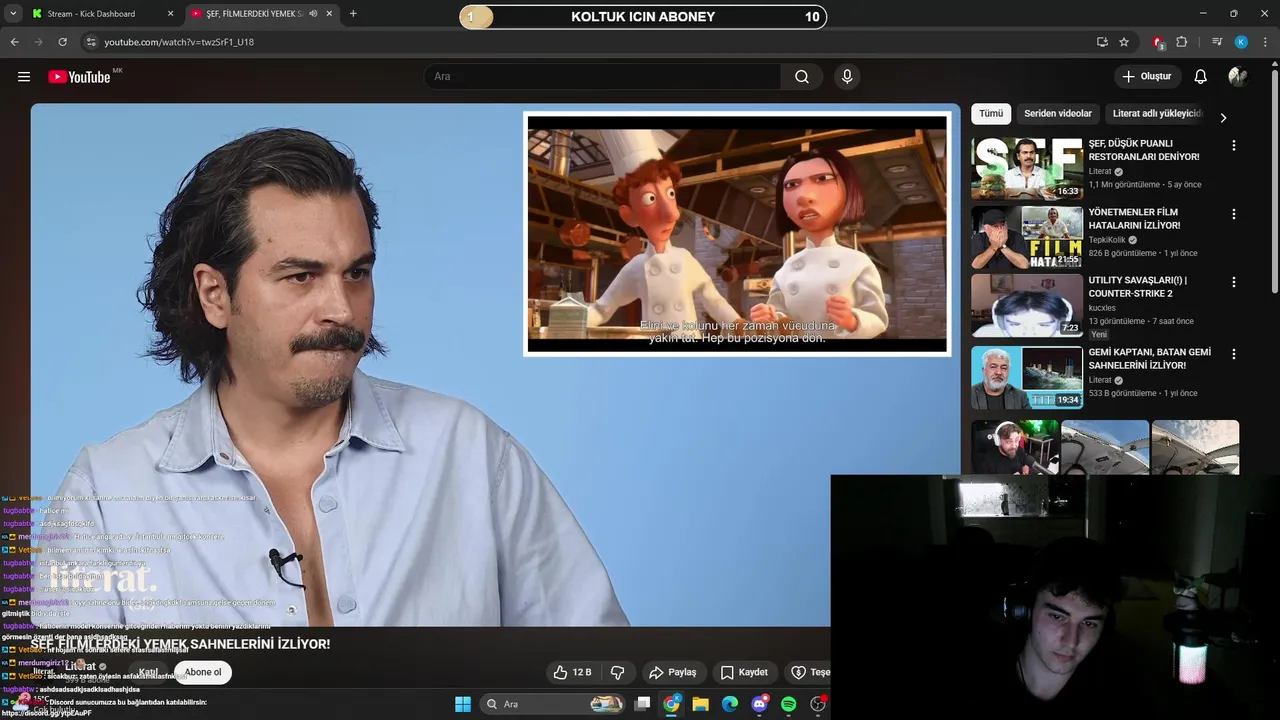View site information icon in address bar
The width and height of the screenshot is (1280, 720).
click(x=91, y=42)
